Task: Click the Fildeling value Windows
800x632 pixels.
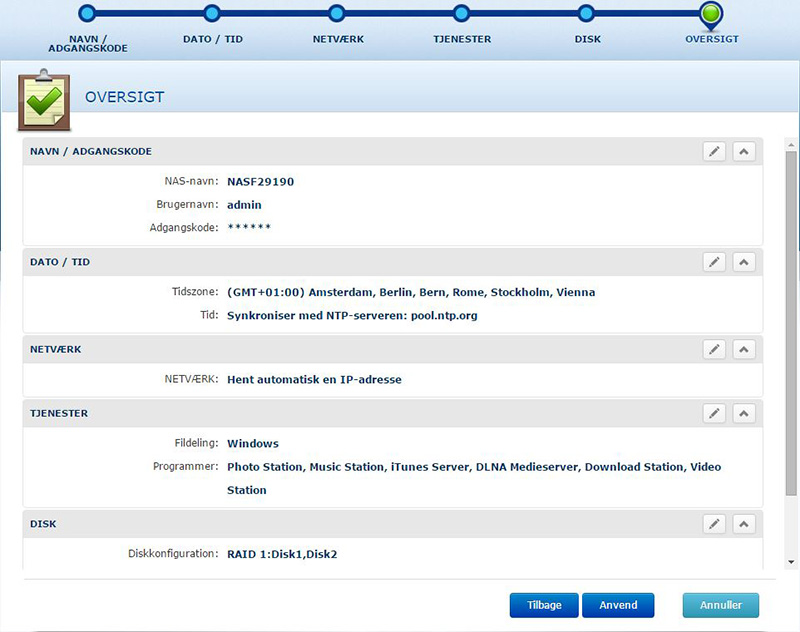Action: 253,443
